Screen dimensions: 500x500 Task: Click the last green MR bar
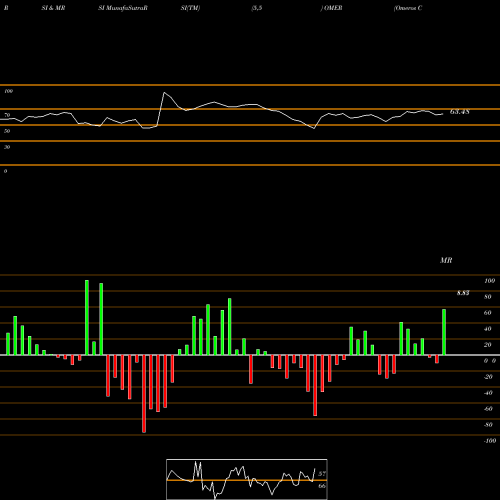[x=444, y=332]
